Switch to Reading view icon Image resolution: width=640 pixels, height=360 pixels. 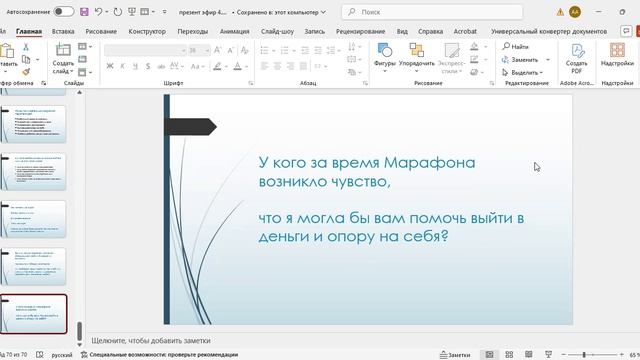[x=529, y=355]
